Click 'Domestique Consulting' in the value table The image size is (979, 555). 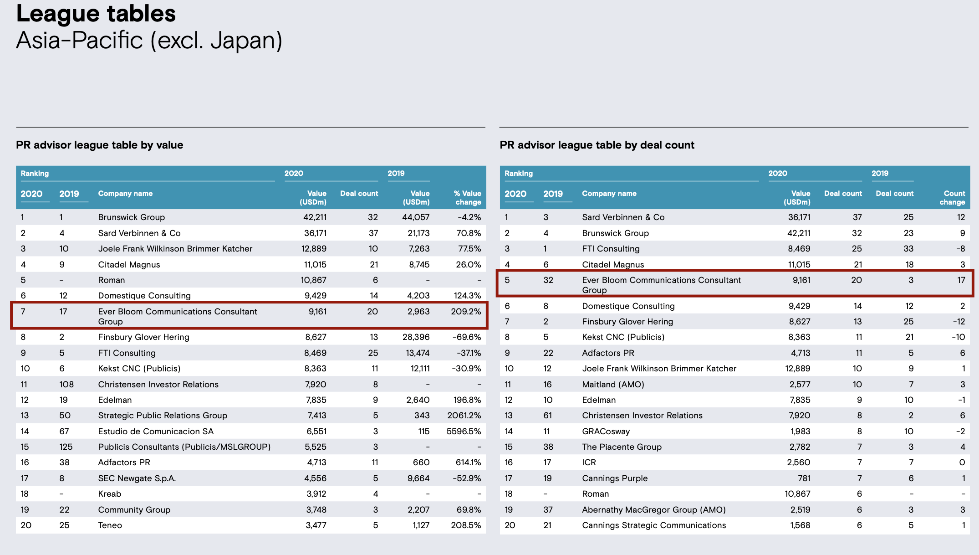144,296
